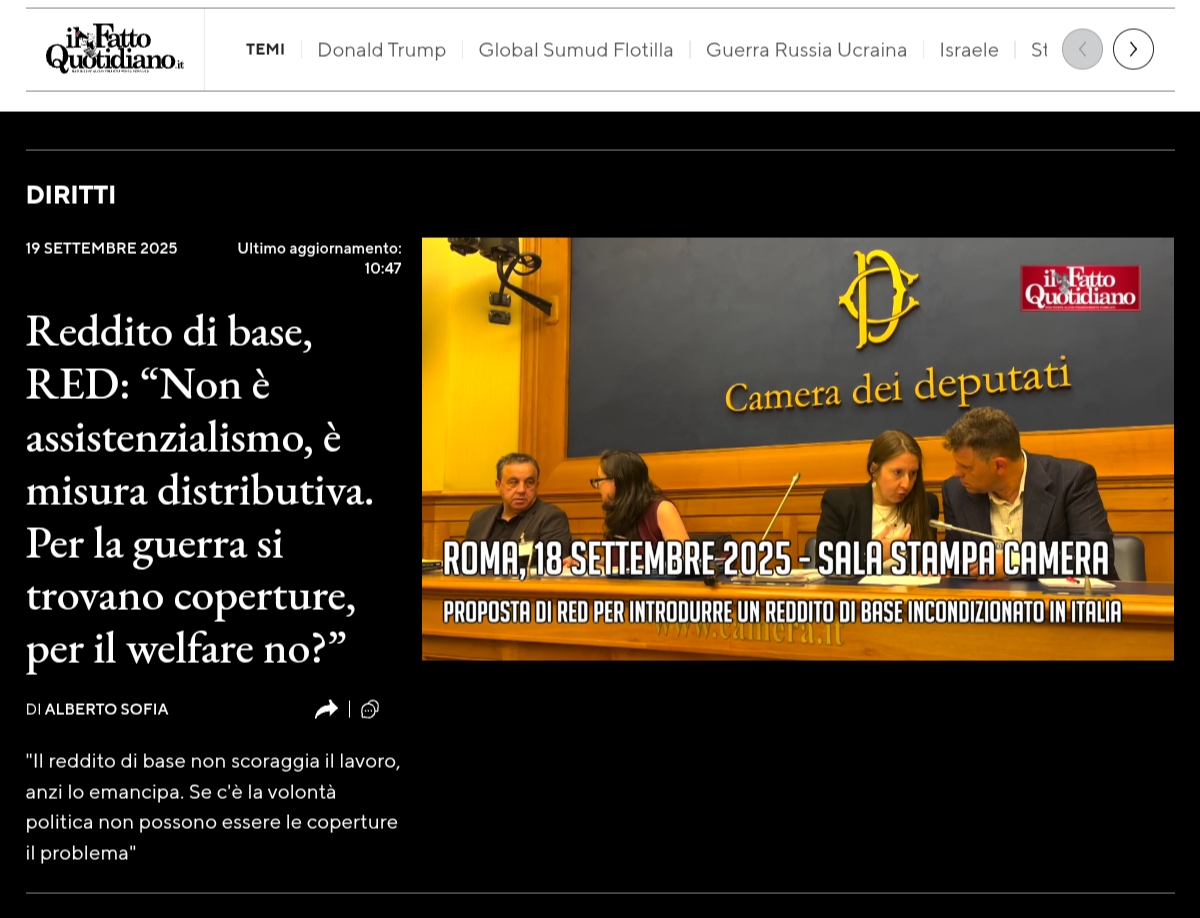Click the share arrow icon

click(x=326, y=709)
